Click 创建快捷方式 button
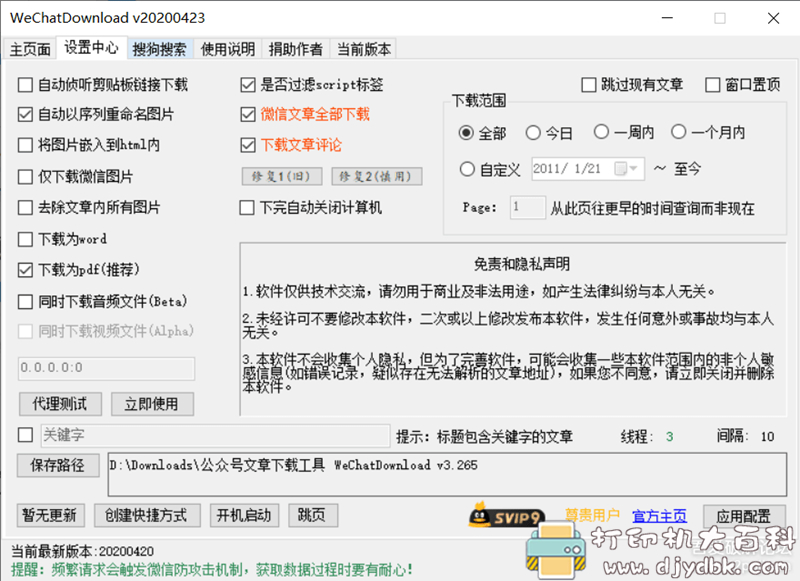The height and width of the screenshot is (581, 800). [x=147, y=515]
